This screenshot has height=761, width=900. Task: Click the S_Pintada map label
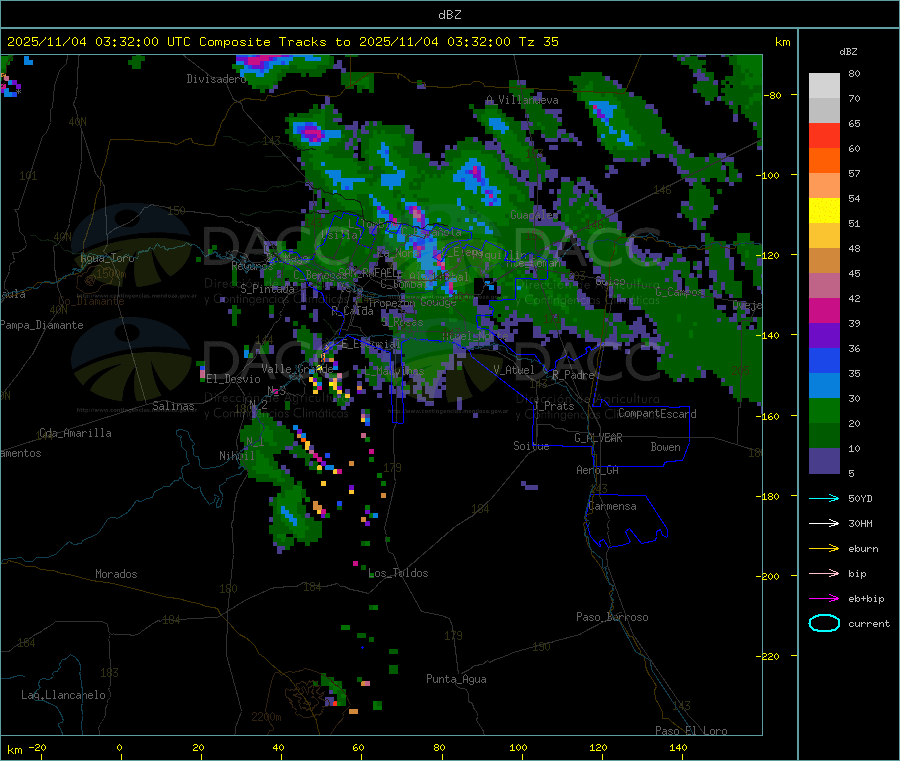pyautogui.click(x=267, y=288)
